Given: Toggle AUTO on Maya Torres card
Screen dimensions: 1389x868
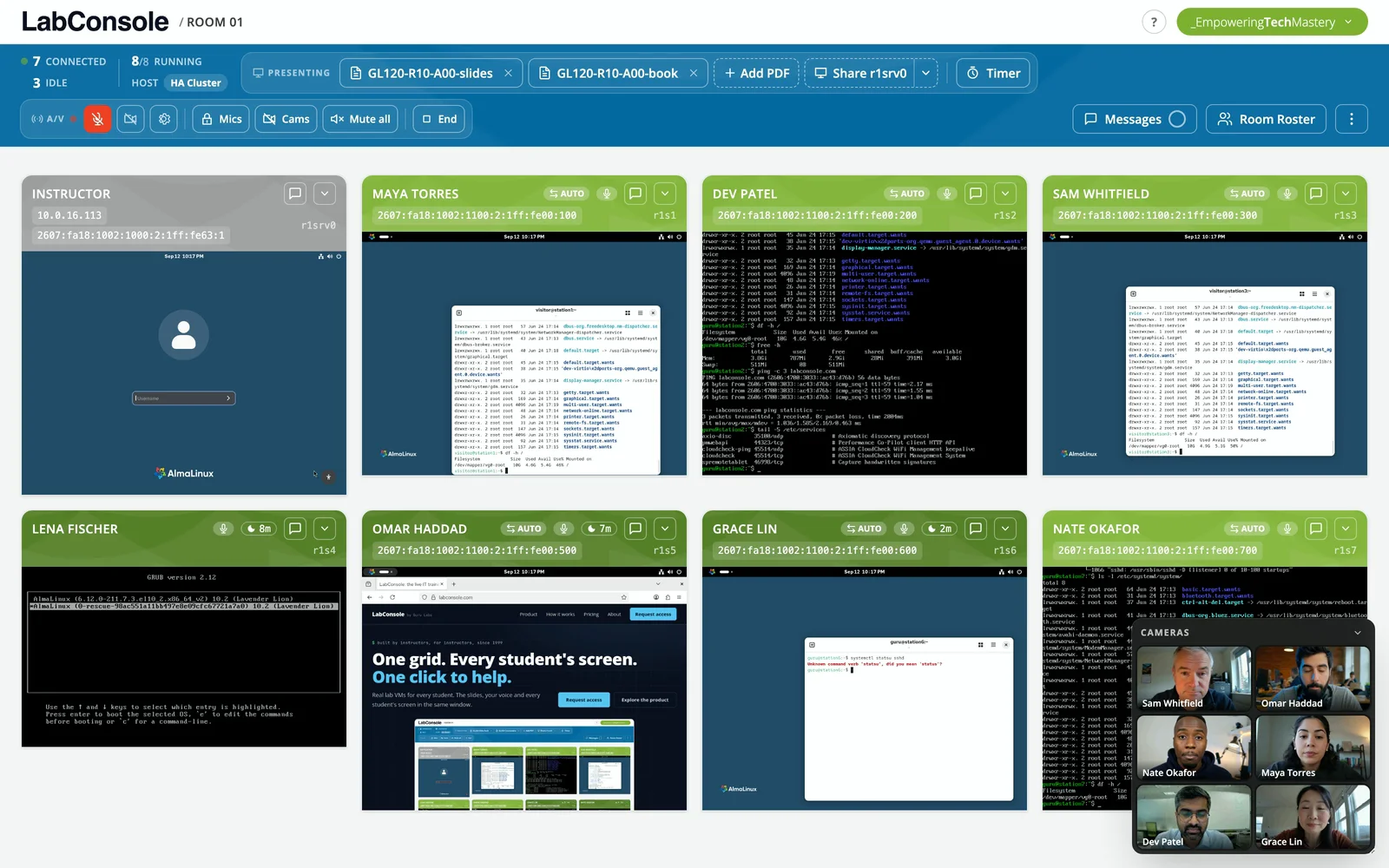Looking at the screenshot, I should tap(567, 194).
